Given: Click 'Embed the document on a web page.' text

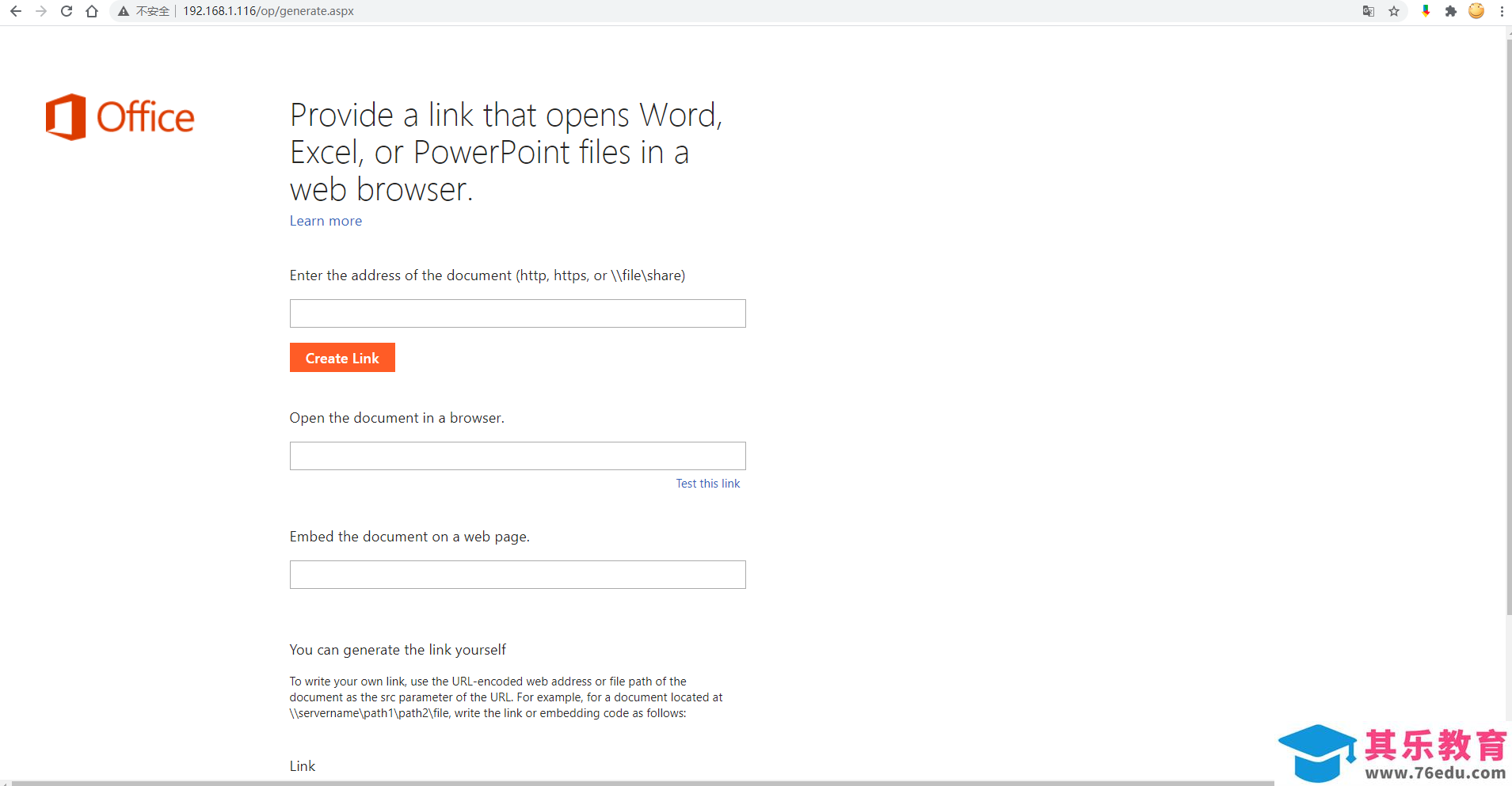Looking at the screenshot, I should (x=409, y=537).
